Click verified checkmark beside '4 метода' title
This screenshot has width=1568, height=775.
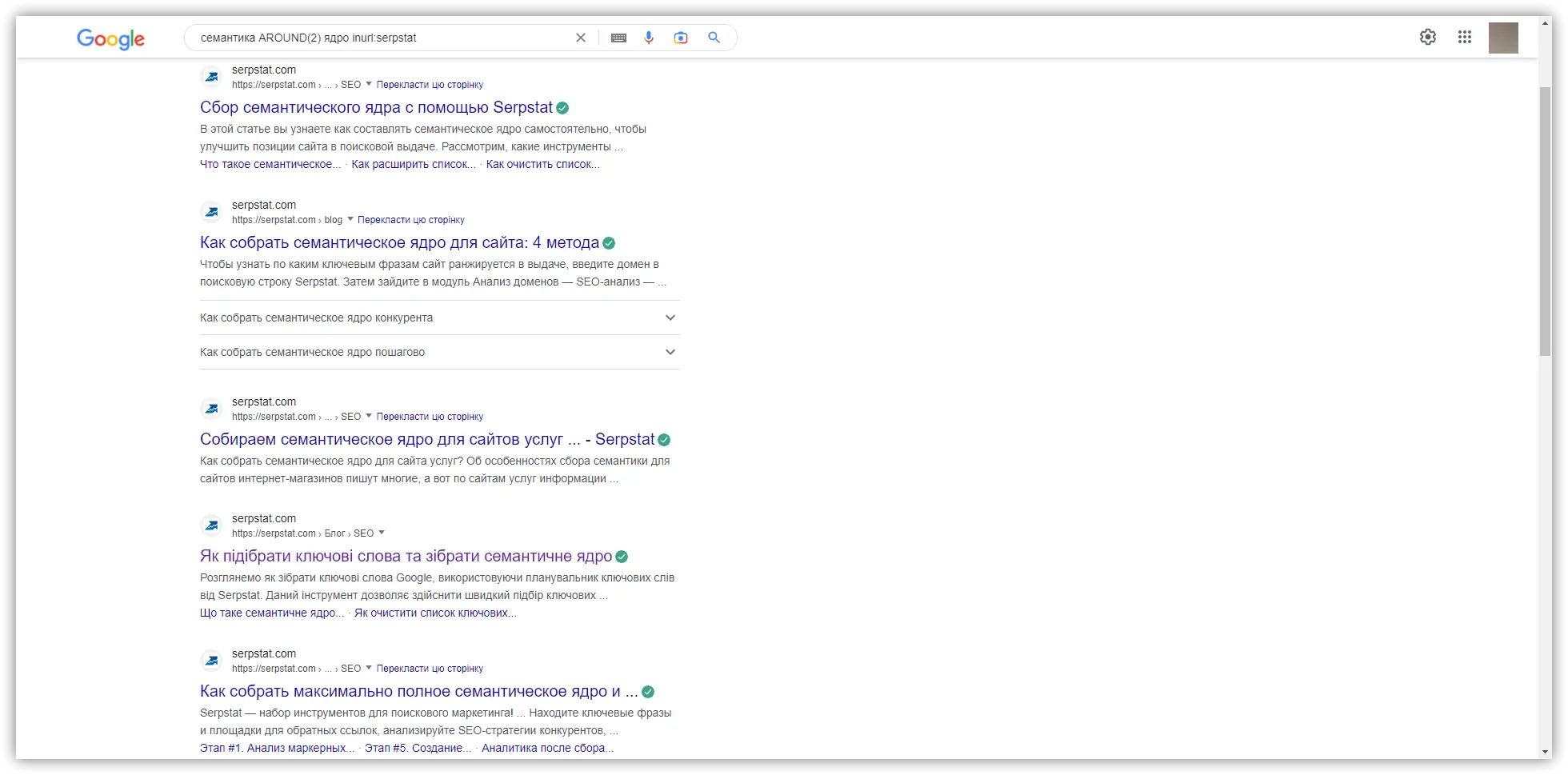click(x=609, y=243)
